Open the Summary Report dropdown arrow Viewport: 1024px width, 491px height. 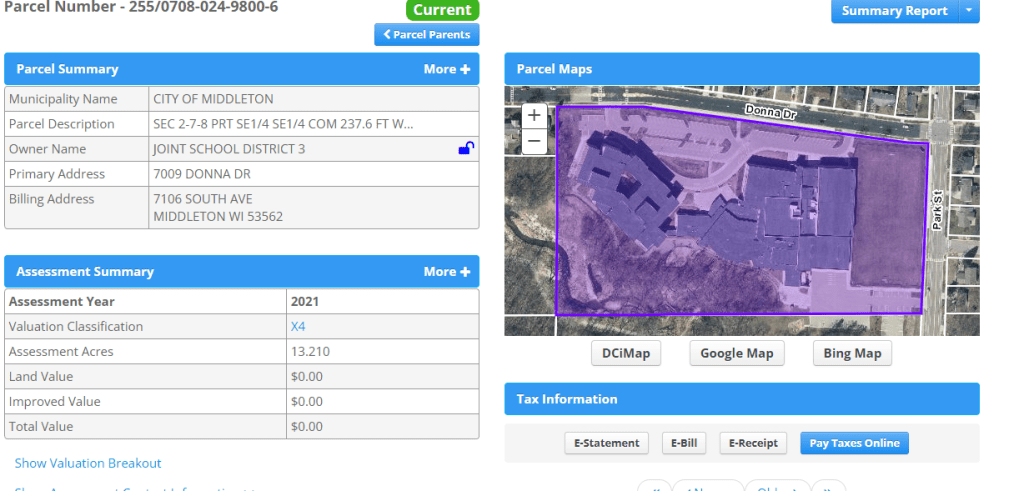click(x=969, y=11)
